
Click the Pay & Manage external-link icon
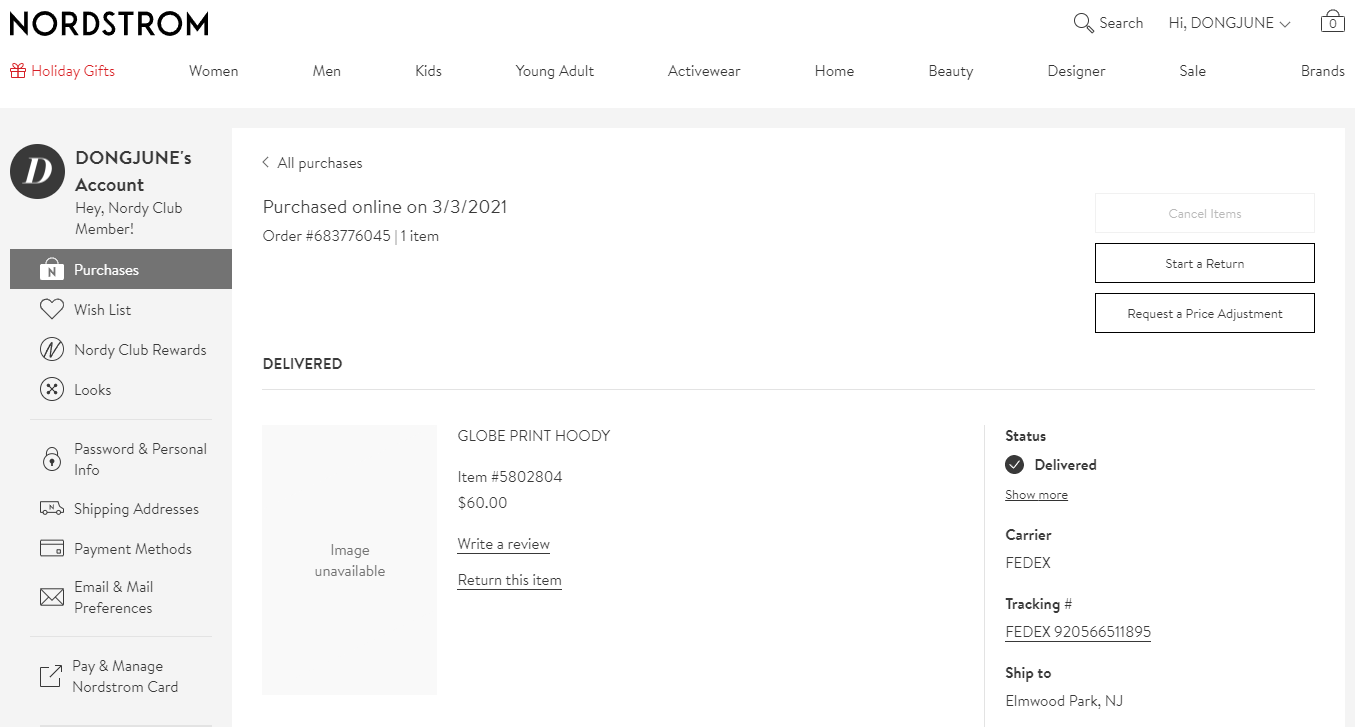coord(50,677)
